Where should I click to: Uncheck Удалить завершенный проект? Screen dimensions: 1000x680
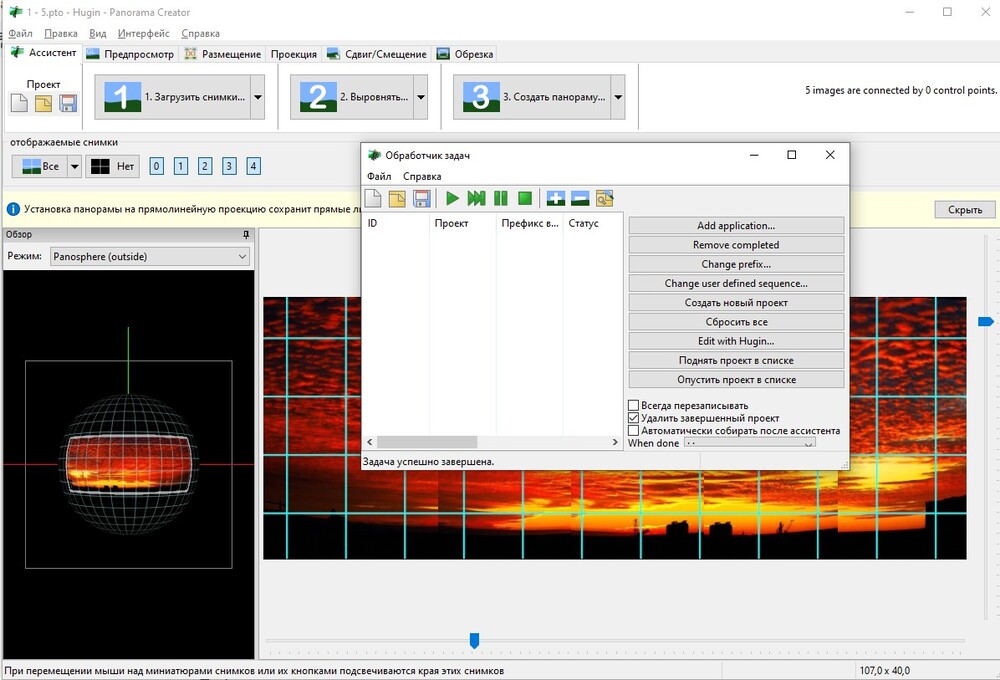pos(633,418)
